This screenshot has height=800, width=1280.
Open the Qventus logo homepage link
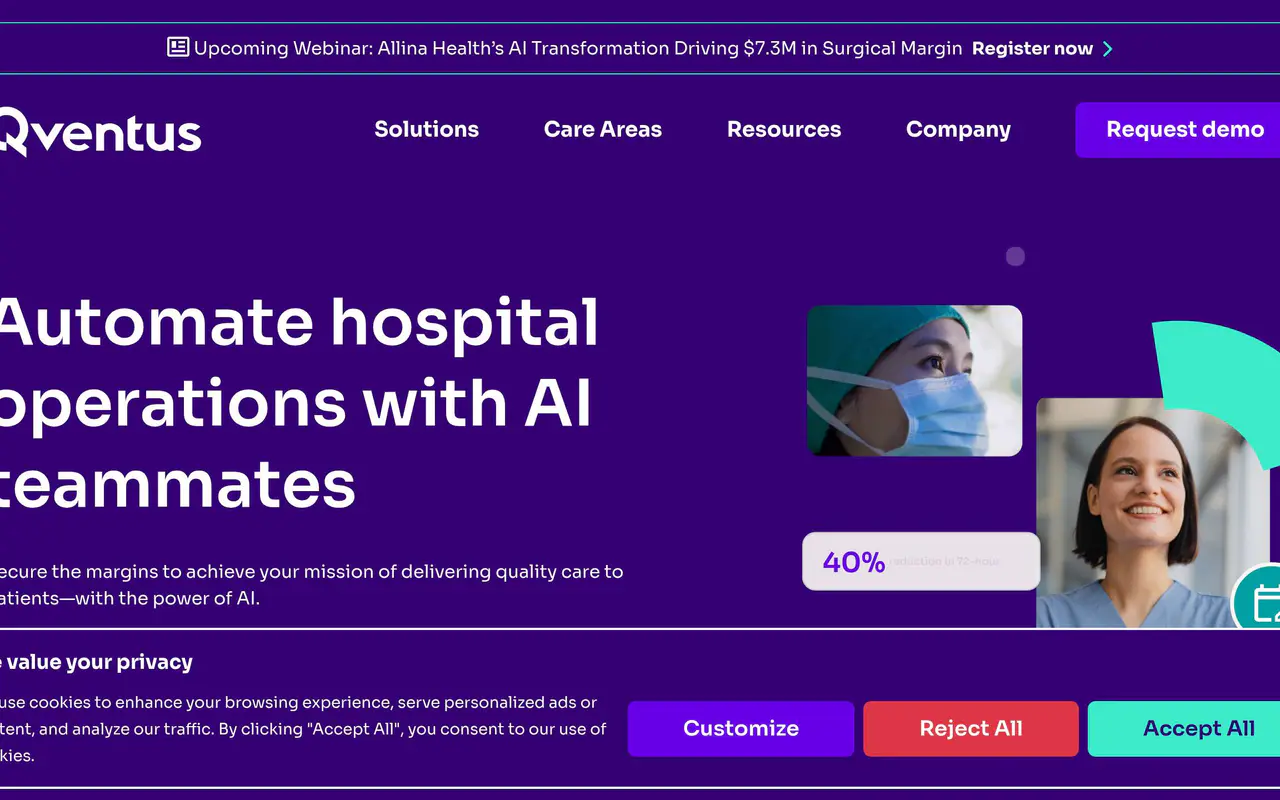tap(100, 132)
